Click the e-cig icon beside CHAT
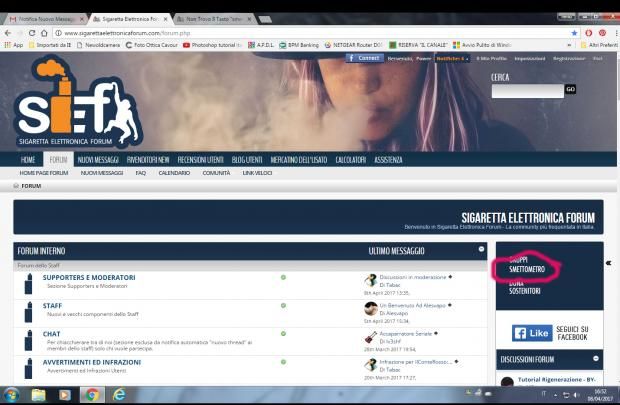This screenshot has height=405, width=620. (28, 340)
